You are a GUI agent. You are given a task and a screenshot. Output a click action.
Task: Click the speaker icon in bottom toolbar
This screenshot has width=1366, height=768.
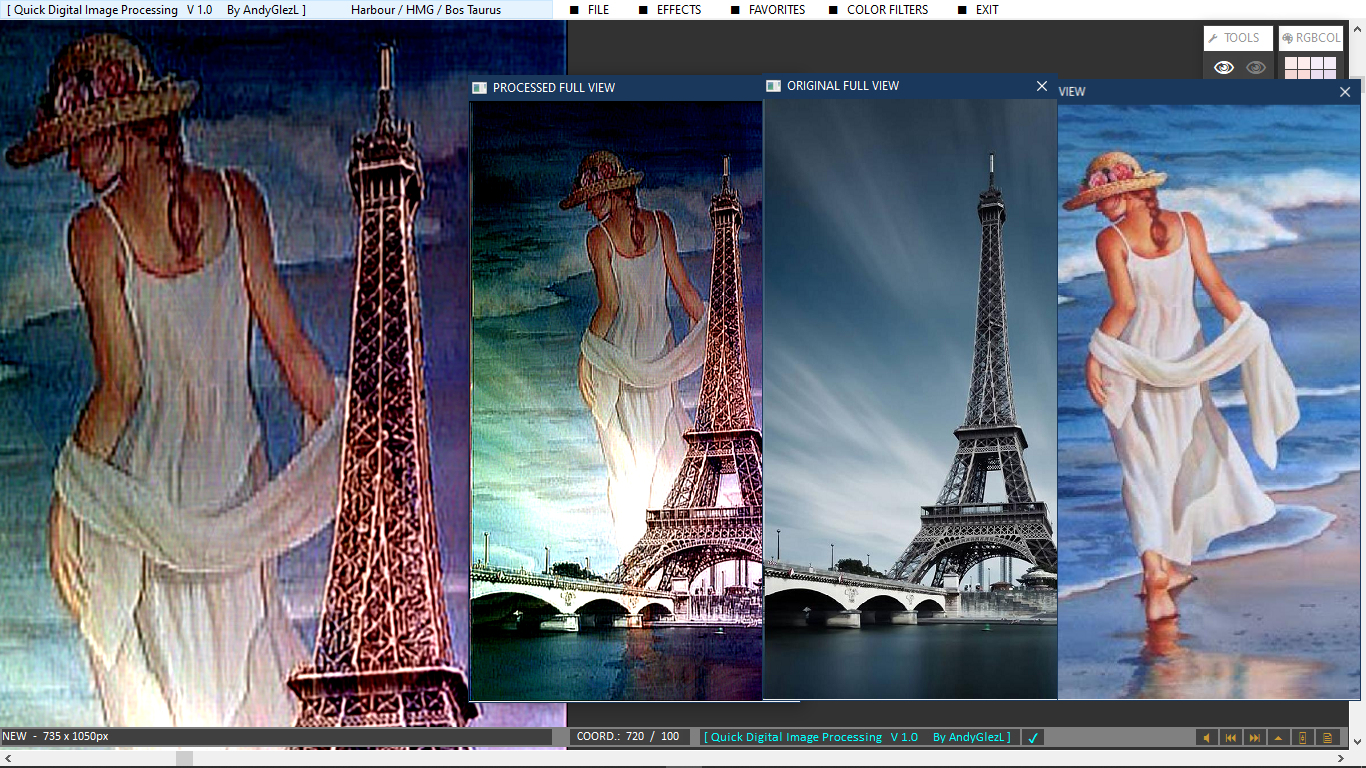coord(1206,738)
